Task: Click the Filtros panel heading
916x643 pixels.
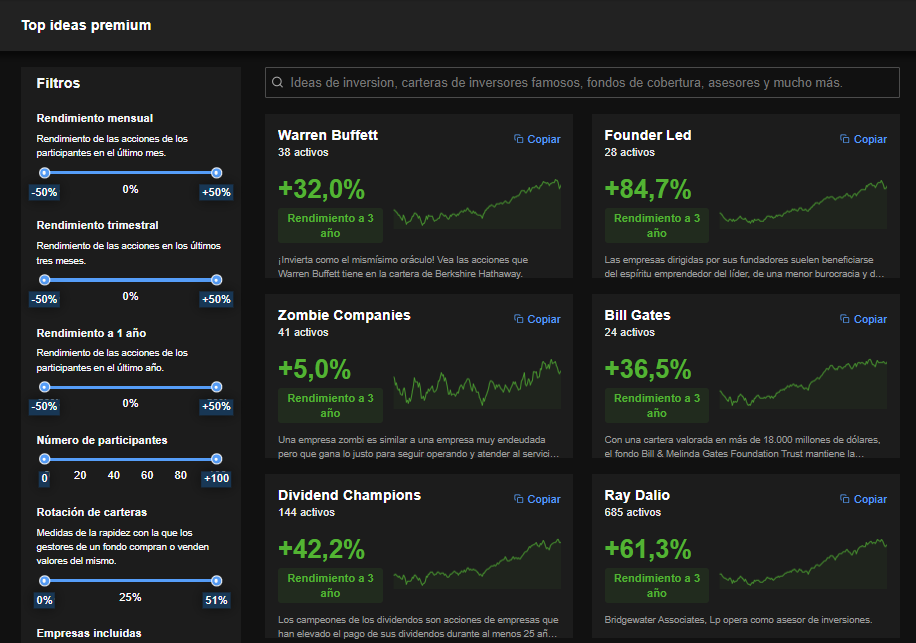Action: tap(58, 83)
